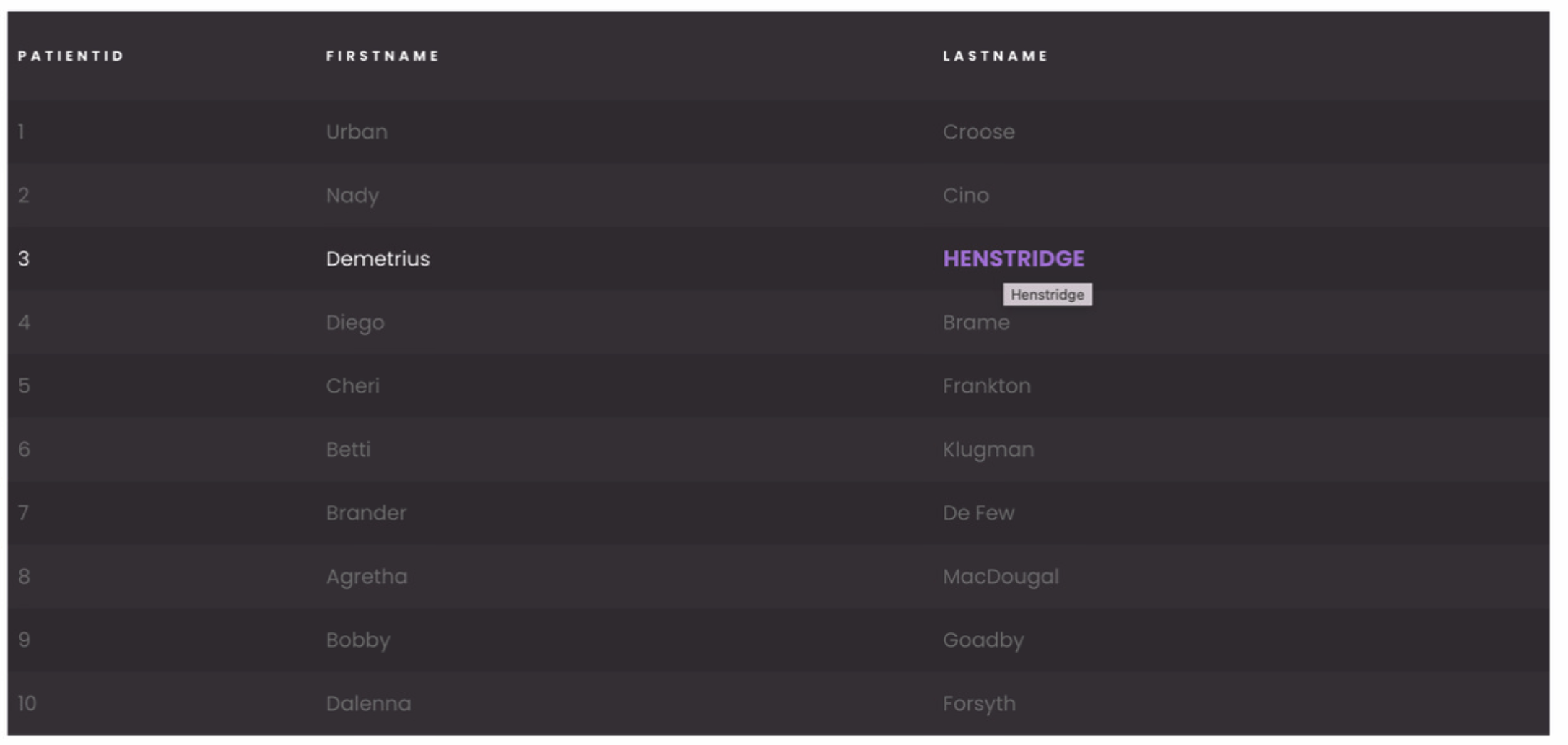
Task: Click the last name Cino
Action: [965, 195]
